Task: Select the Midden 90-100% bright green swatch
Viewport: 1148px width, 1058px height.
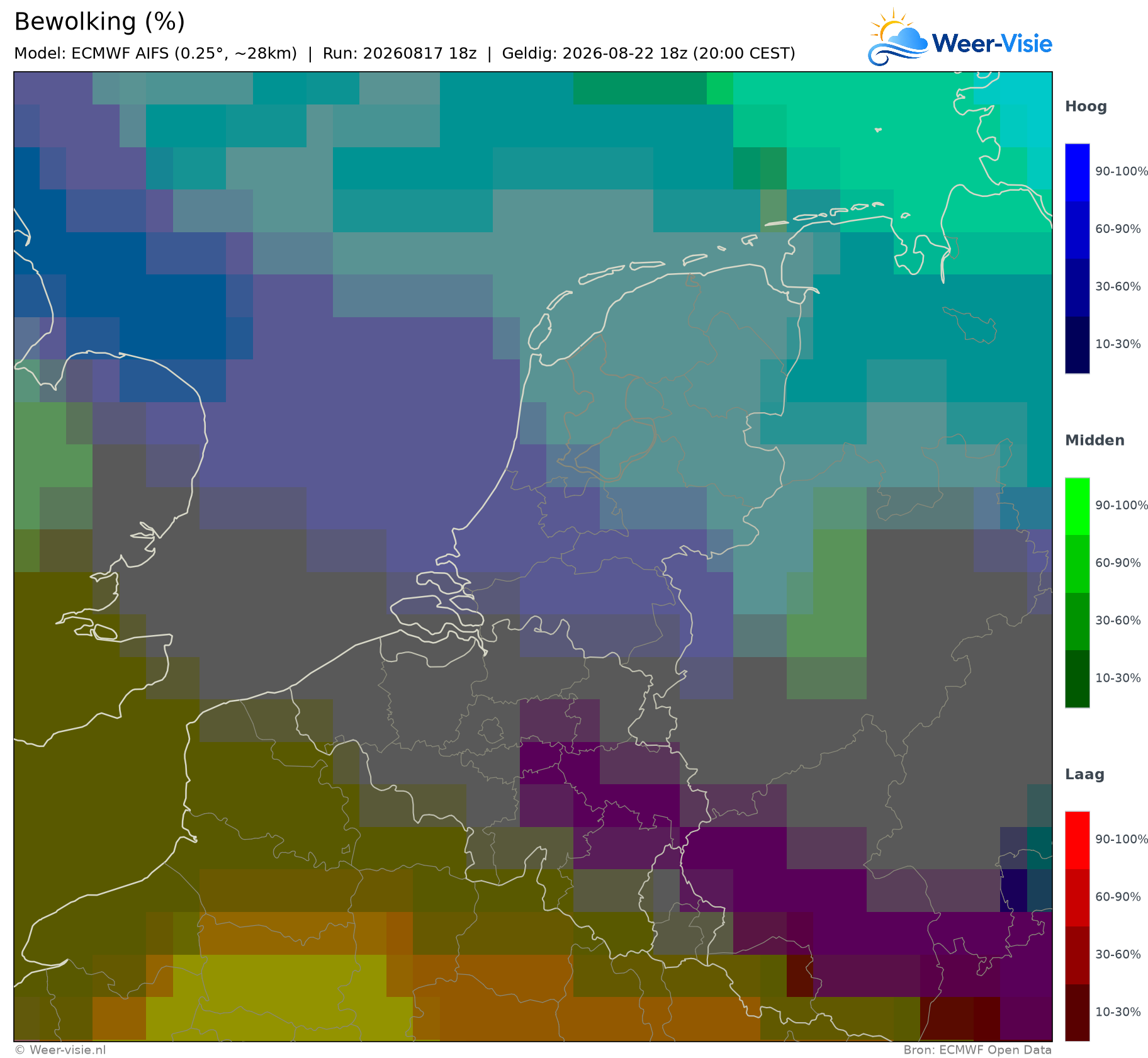Action: tap(1077, 506)
